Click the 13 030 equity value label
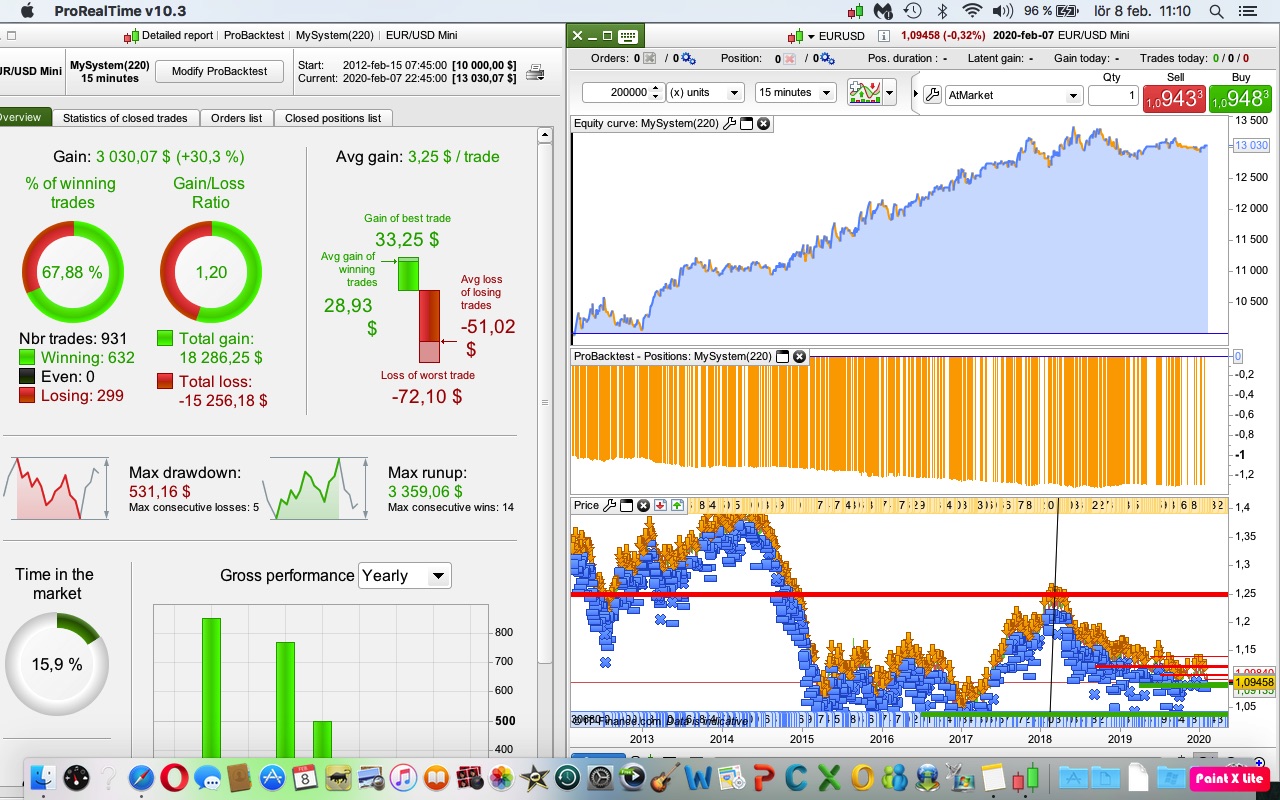Image resolution: width=1280 pixels, height=800 pixels. pyautogui.click(x=1251, y=145)
